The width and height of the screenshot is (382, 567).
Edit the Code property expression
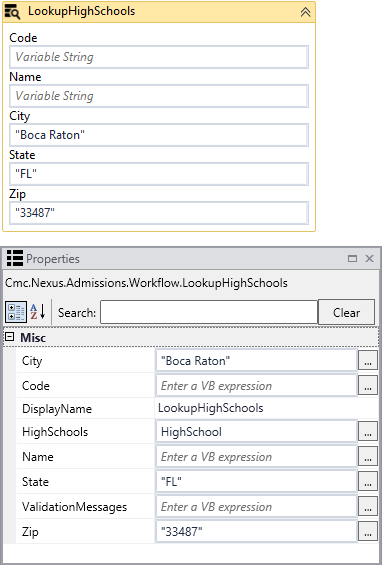point(256,385)
